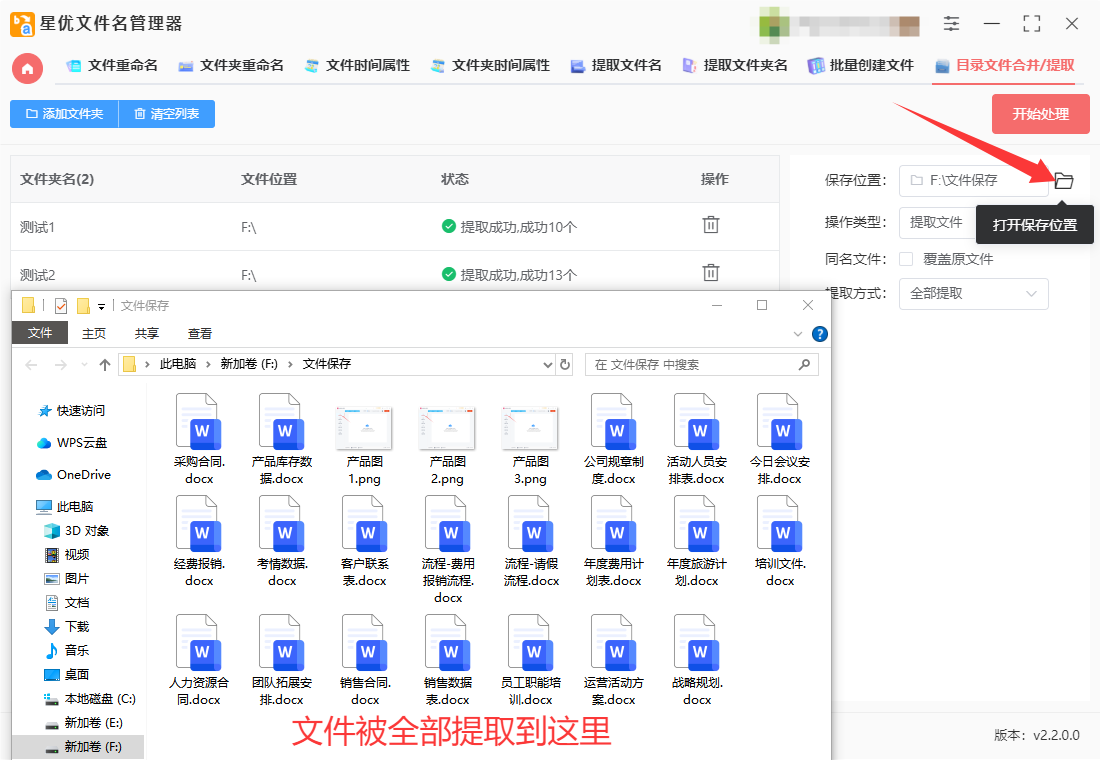This screenshot has height=760, width=1100.
Task: Delete the 测试2 folder row
Action: 711,273
